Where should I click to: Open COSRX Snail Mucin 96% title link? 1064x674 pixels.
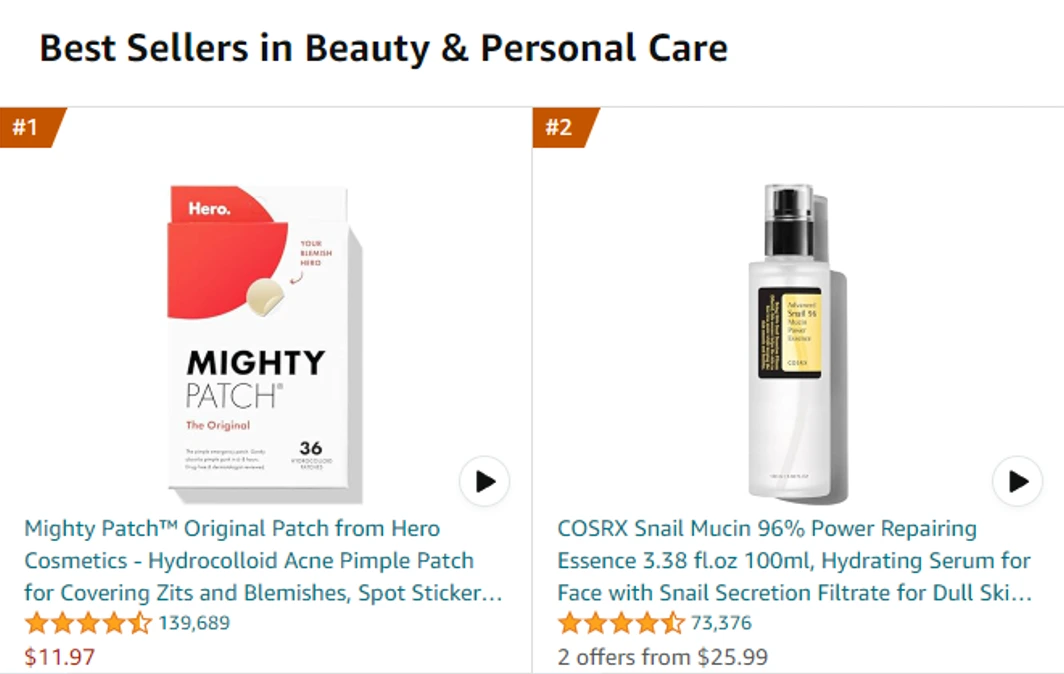(795, 560)
